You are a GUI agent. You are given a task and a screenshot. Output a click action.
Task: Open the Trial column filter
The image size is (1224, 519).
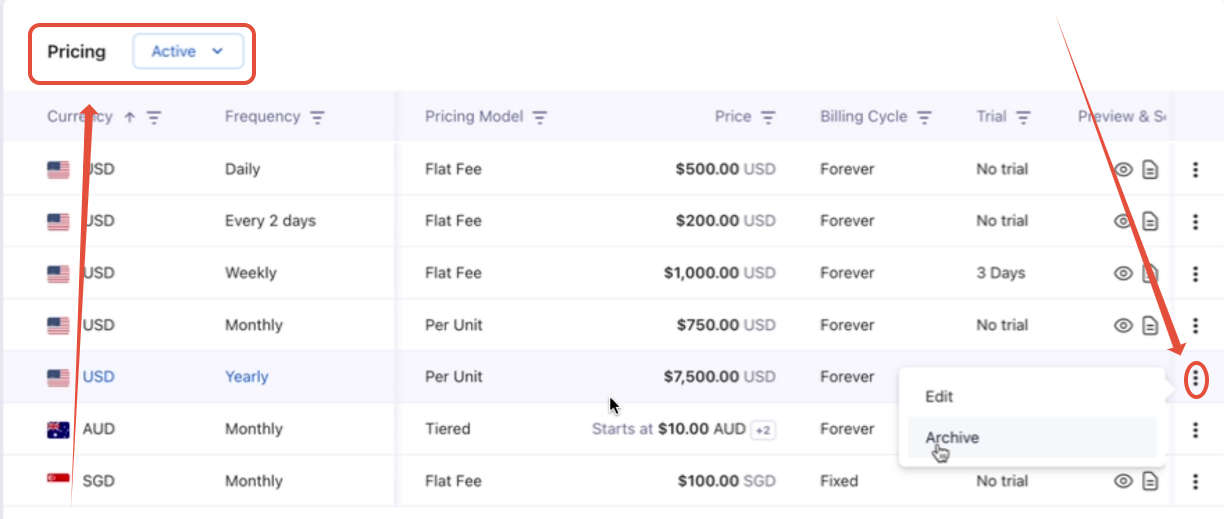[x=1023, y=117]
